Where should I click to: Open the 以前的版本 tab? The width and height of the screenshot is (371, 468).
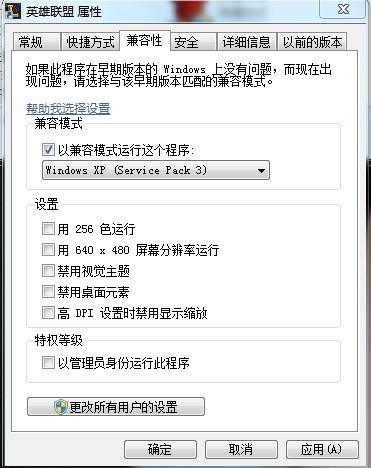tap(312, 42)
